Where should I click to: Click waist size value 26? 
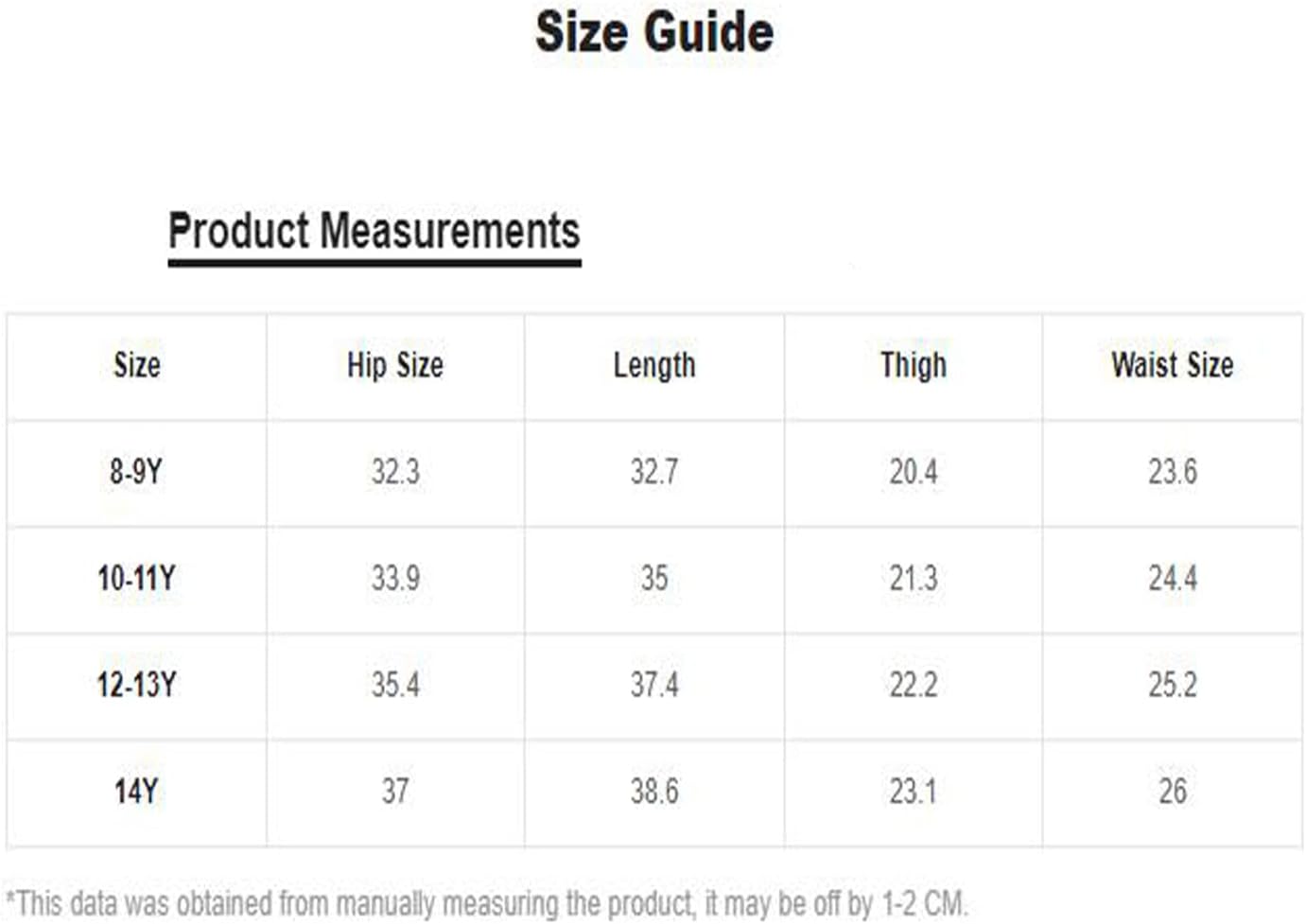tap(1173, 792)
